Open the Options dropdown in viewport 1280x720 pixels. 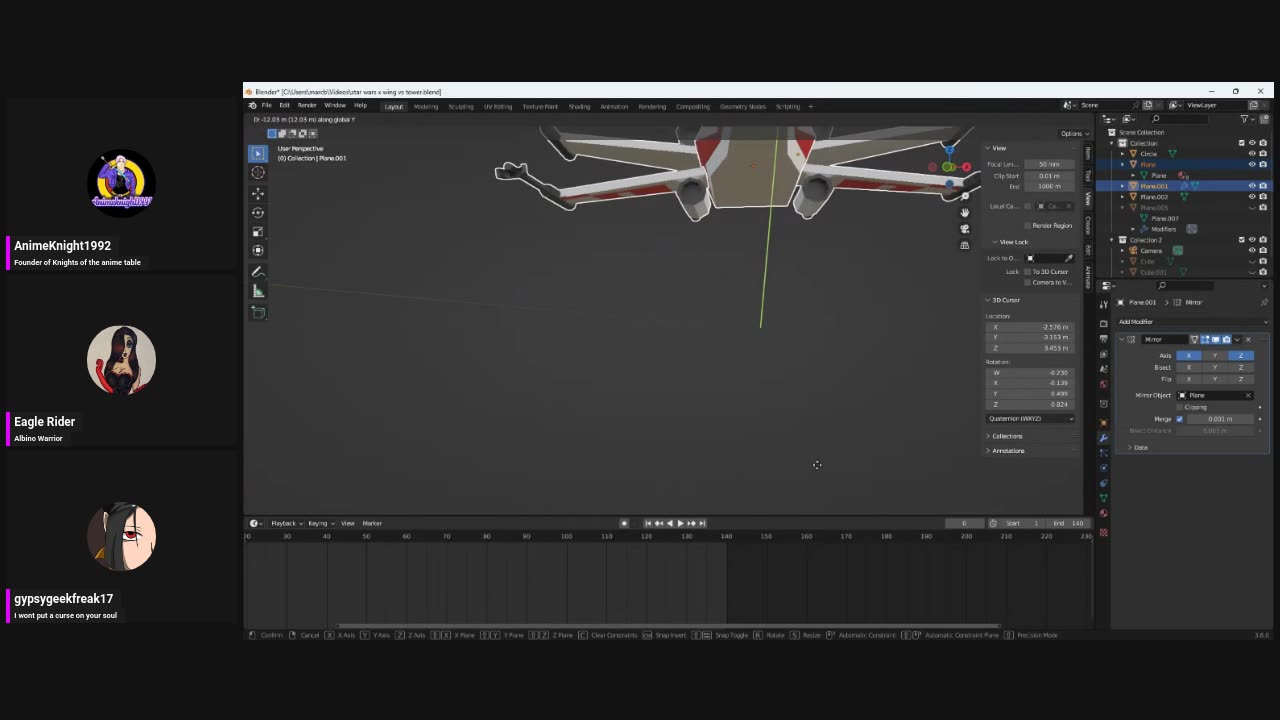click(1073, 133)
